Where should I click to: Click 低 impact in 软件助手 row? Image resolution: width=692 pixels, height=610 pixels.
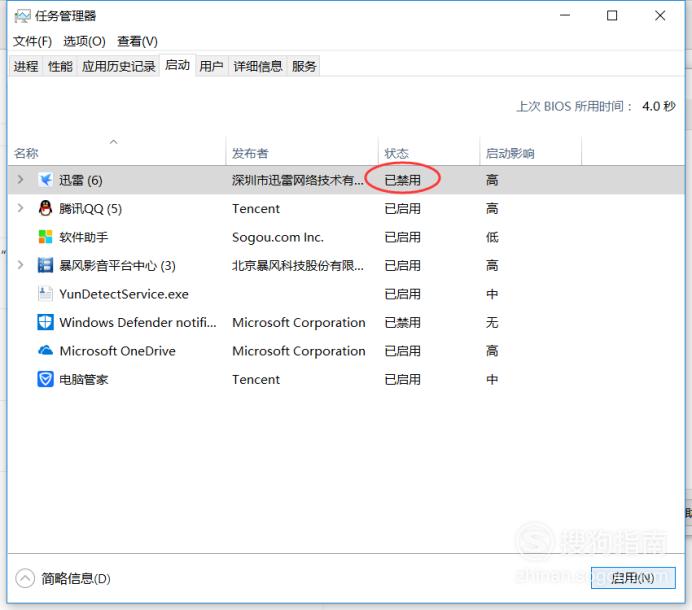coord(492,237)
